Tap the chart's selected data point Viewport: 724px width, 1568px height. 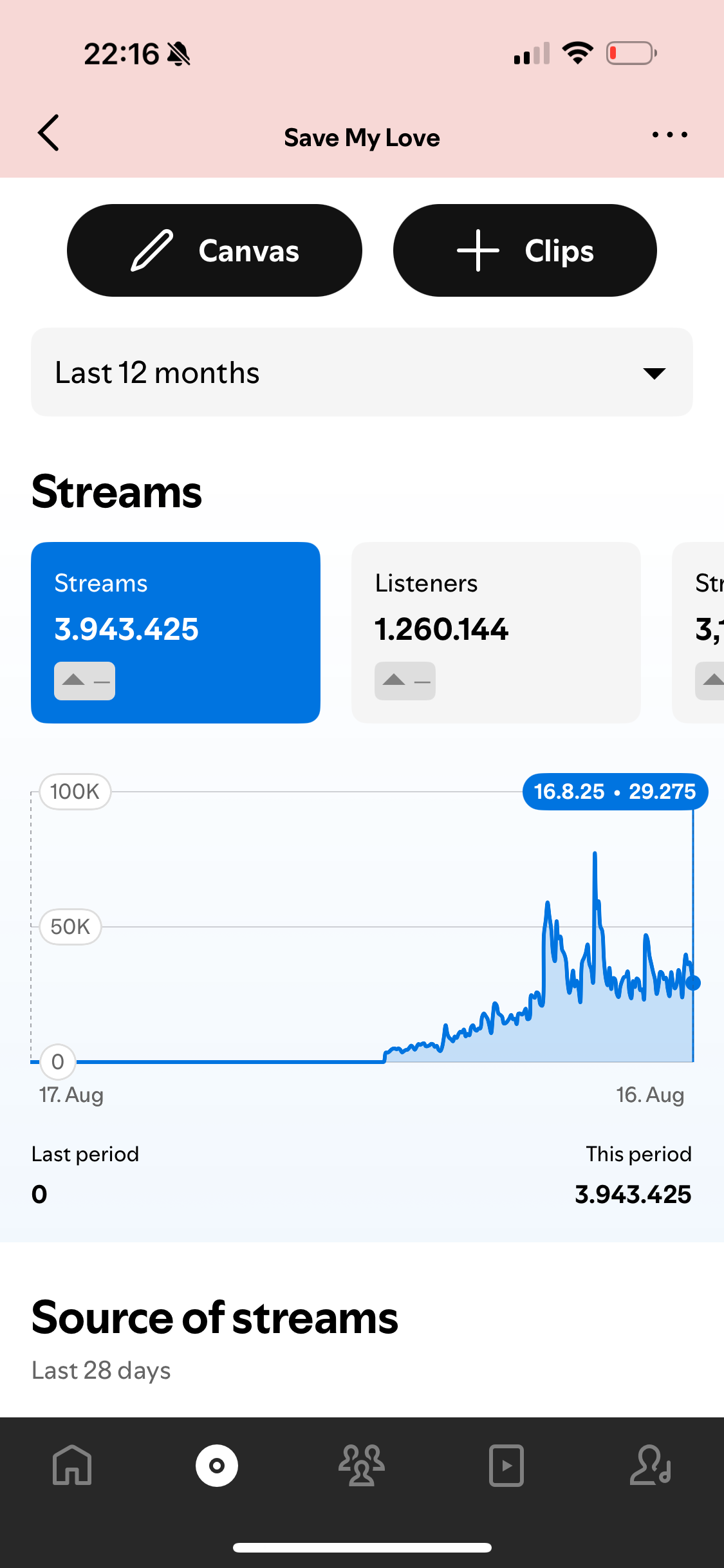pyautogui.click(x=693, y=983)
